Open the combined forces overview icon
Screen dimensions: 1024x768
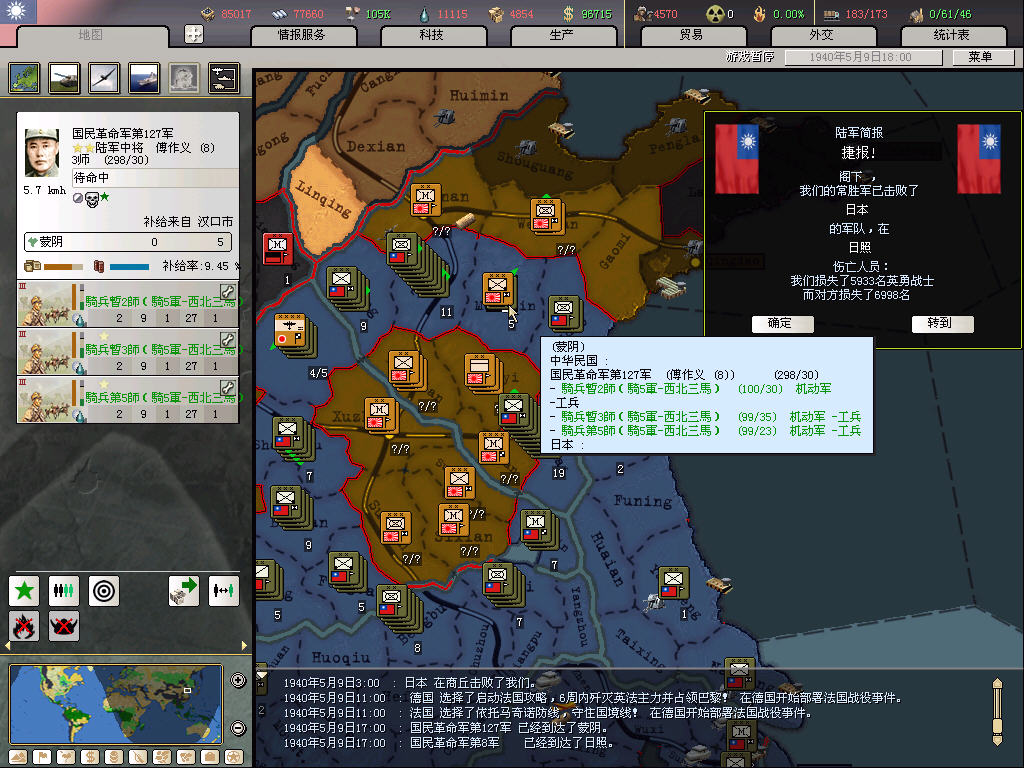click(224, 78)
